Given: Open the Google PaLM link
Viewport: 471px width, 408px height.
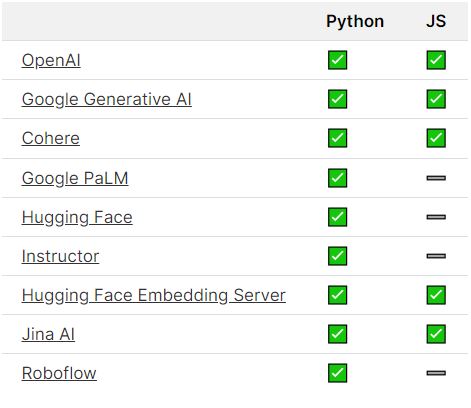Looking at the screenshot, I should (75, 178).
